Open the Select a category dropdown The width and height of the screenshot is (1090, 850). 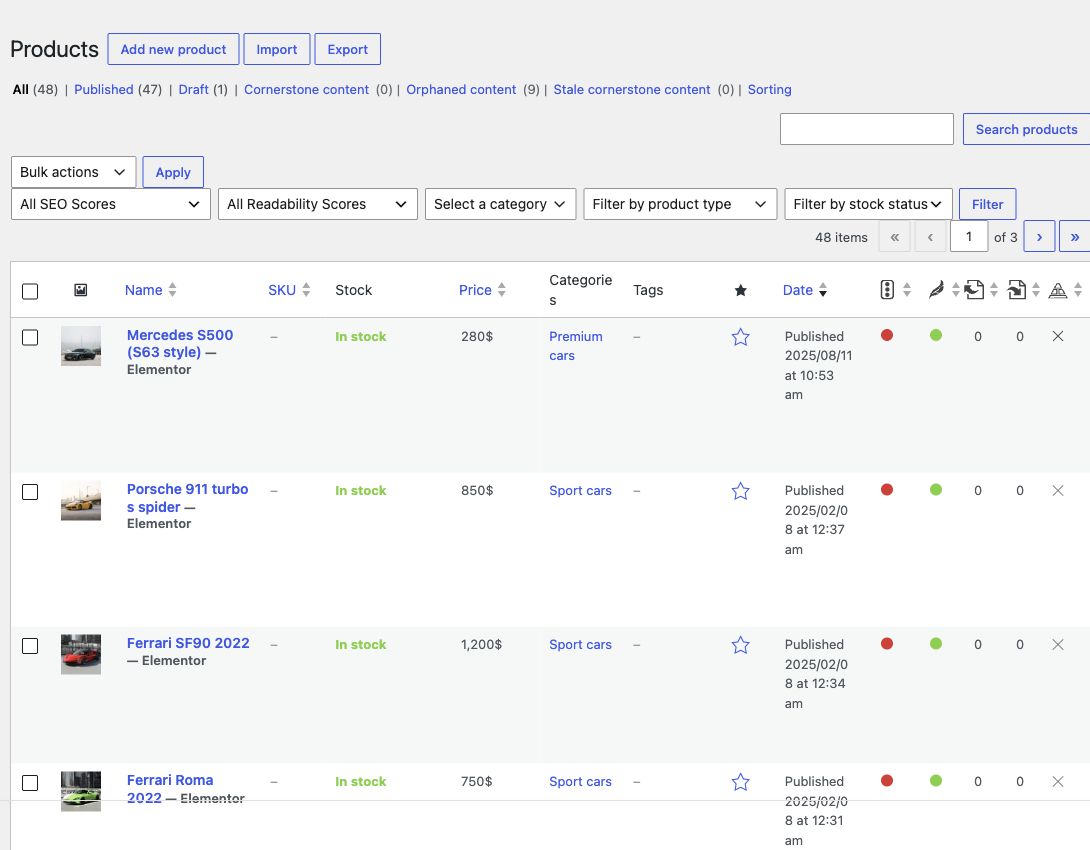point(501,204)
